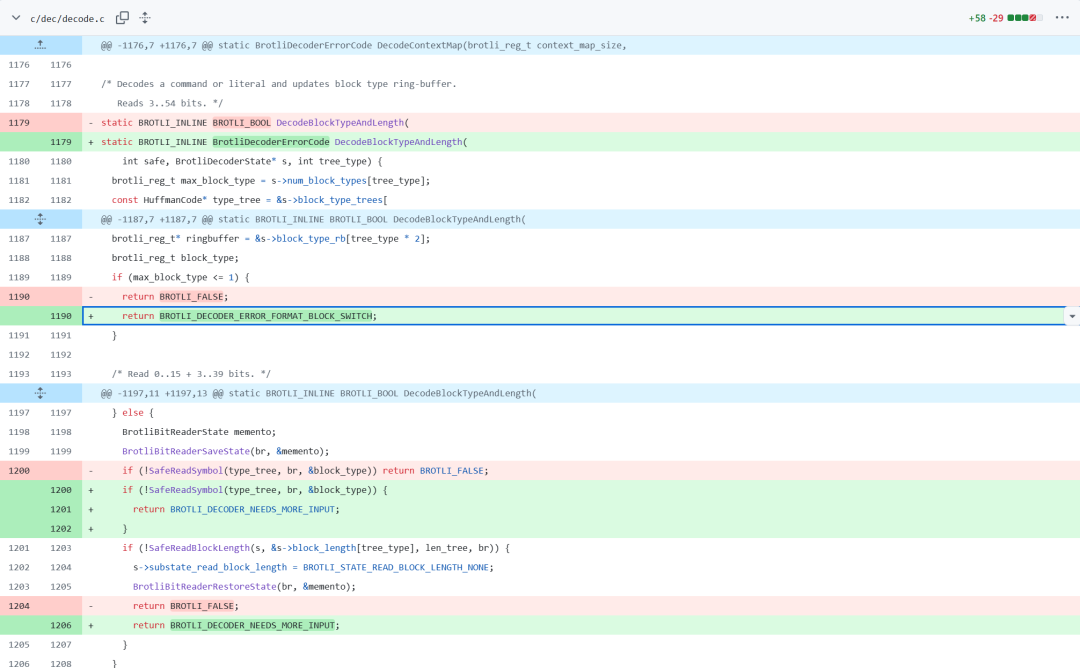Image resolution: width=1080 pixels, height=668 pixels.
Task: Click added line number 1202
Action: pos(61,529)
